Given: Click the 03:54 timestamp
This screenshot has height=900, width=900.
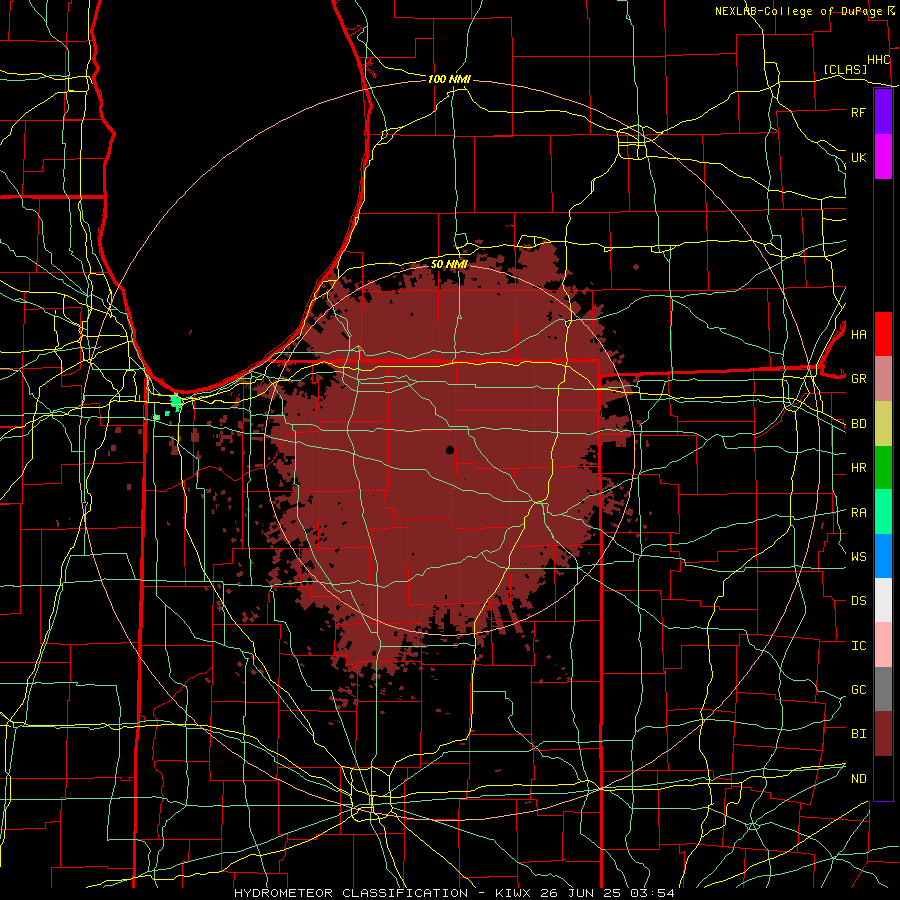Looking at the screenshot, I should pos(653,893).
